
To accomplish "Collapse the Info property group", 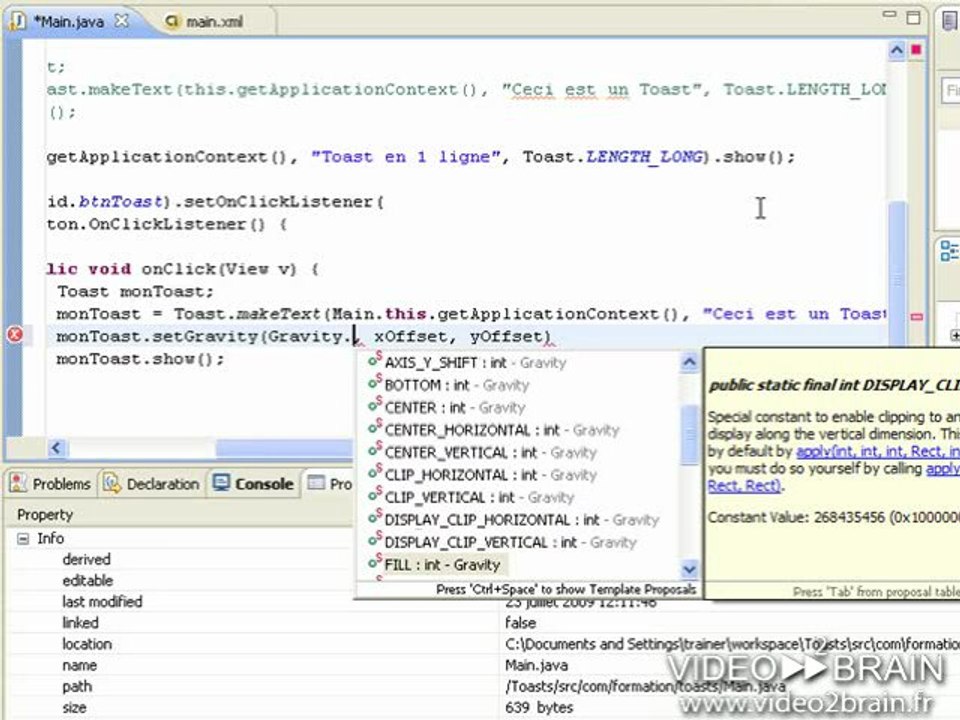I will (x=23, y=539).
